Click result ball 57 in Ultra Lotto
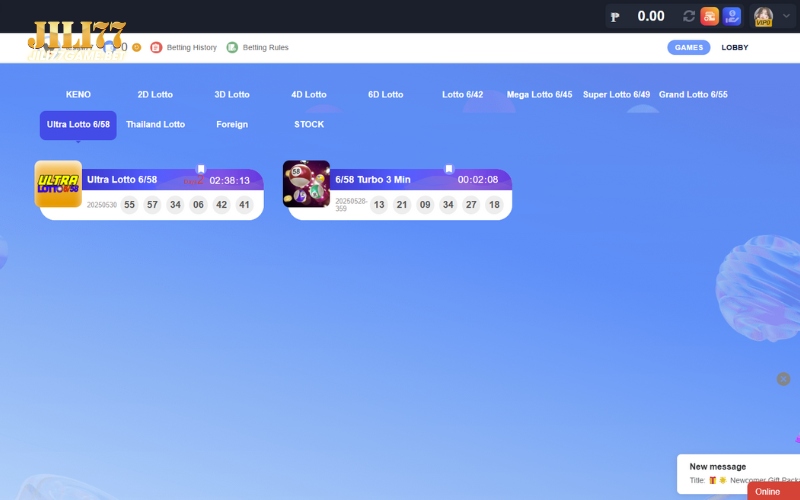Image resolution: width=800 pixels, height=500 pixels. [153, 205]
